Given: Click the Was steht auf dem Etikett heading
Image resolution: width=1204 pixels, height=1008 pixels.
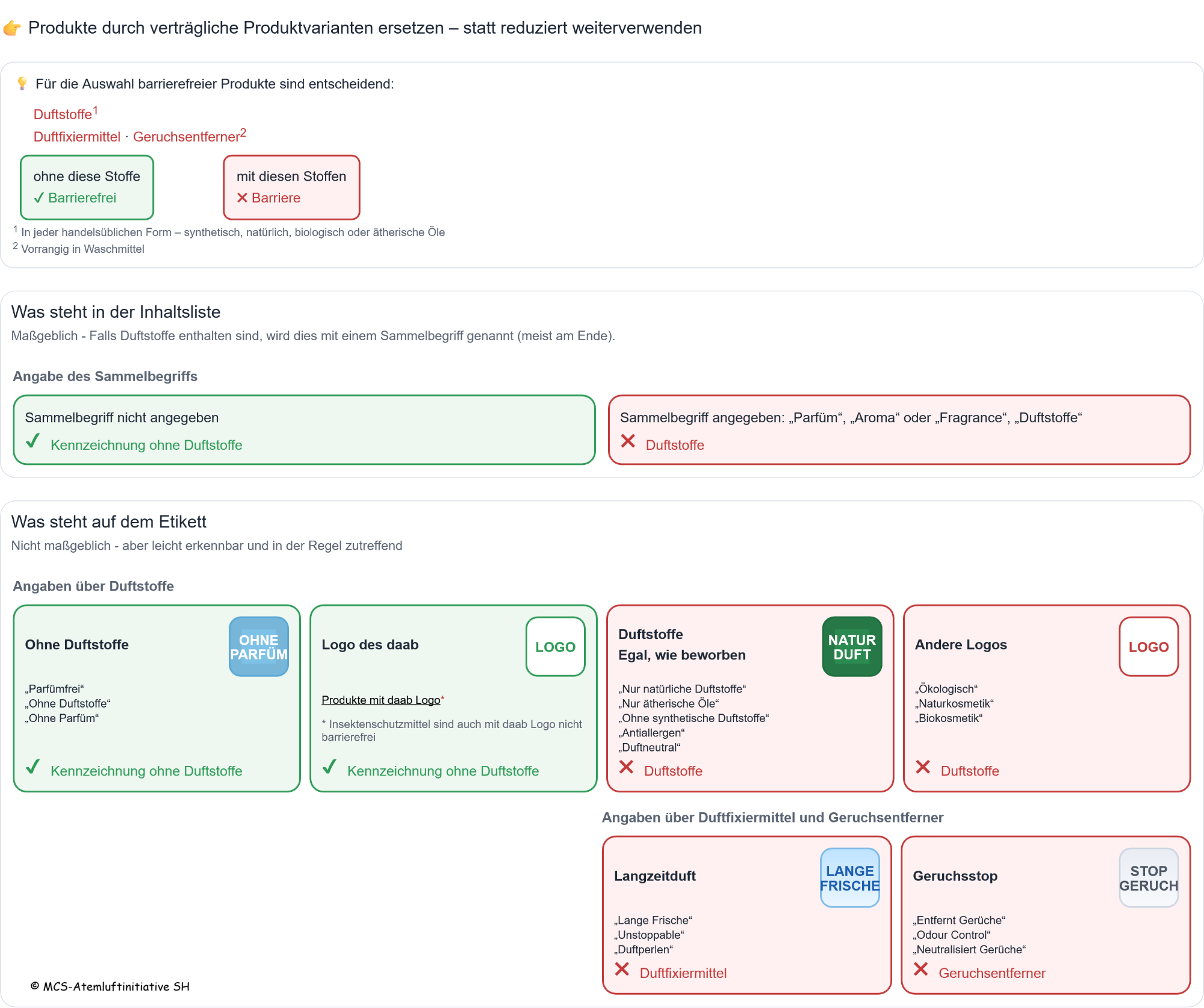Looking at the screenshot, I should tap(108, 521).
